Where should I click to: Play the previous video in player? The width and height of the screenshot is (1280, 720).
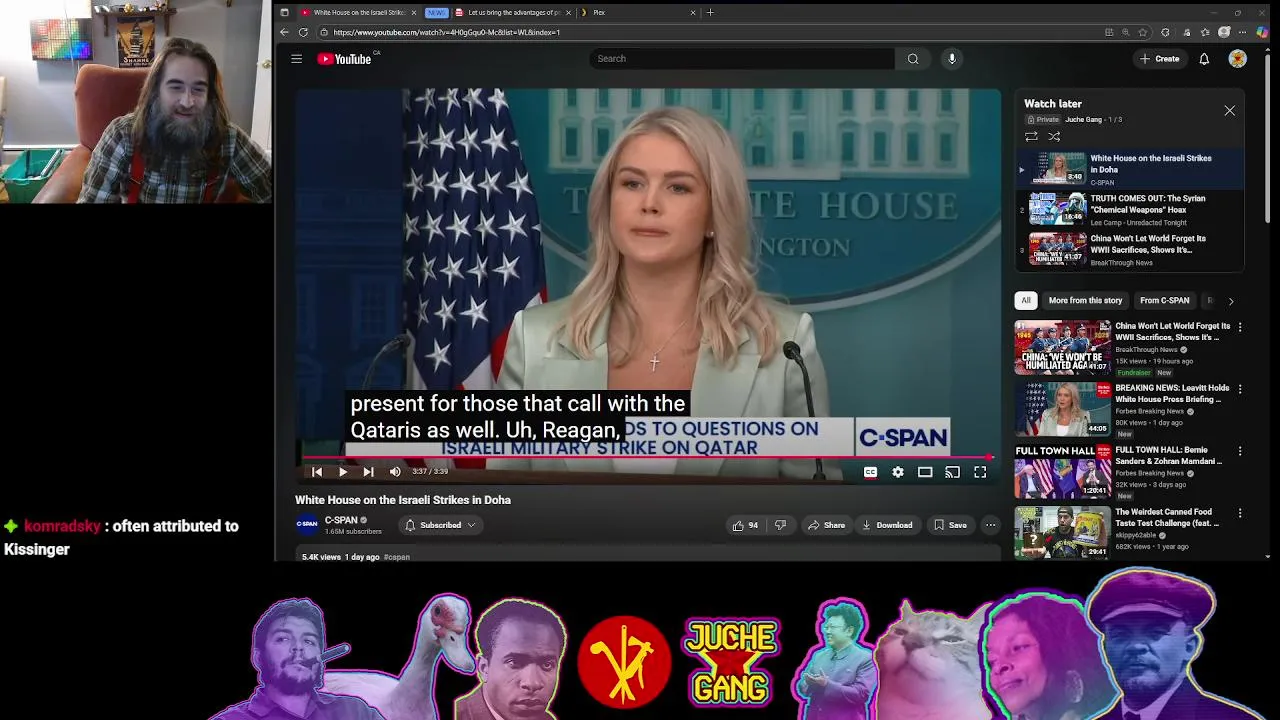[x=317, y=472]
